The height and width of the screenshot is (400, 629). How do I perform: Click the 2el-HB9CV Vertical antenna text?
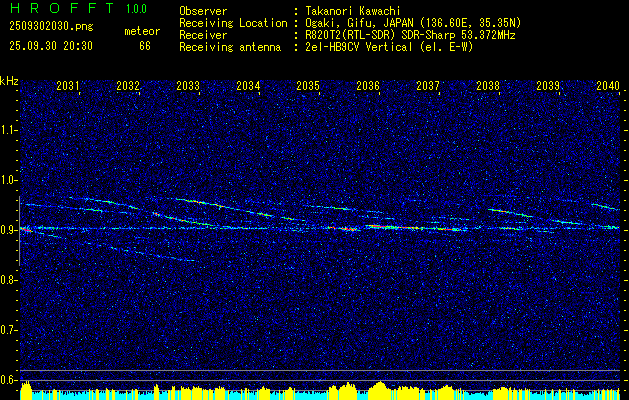(389, 47)
